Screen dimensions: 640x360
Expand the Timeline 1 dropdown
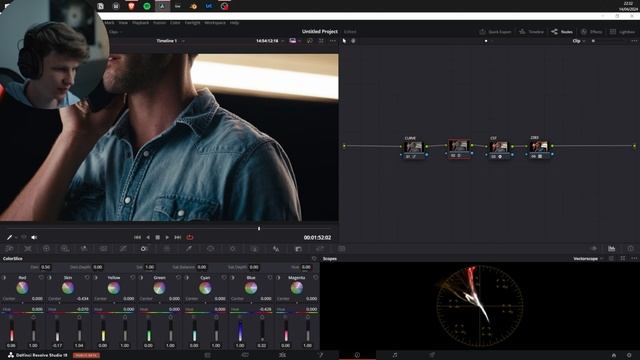(x=183, y=41)
